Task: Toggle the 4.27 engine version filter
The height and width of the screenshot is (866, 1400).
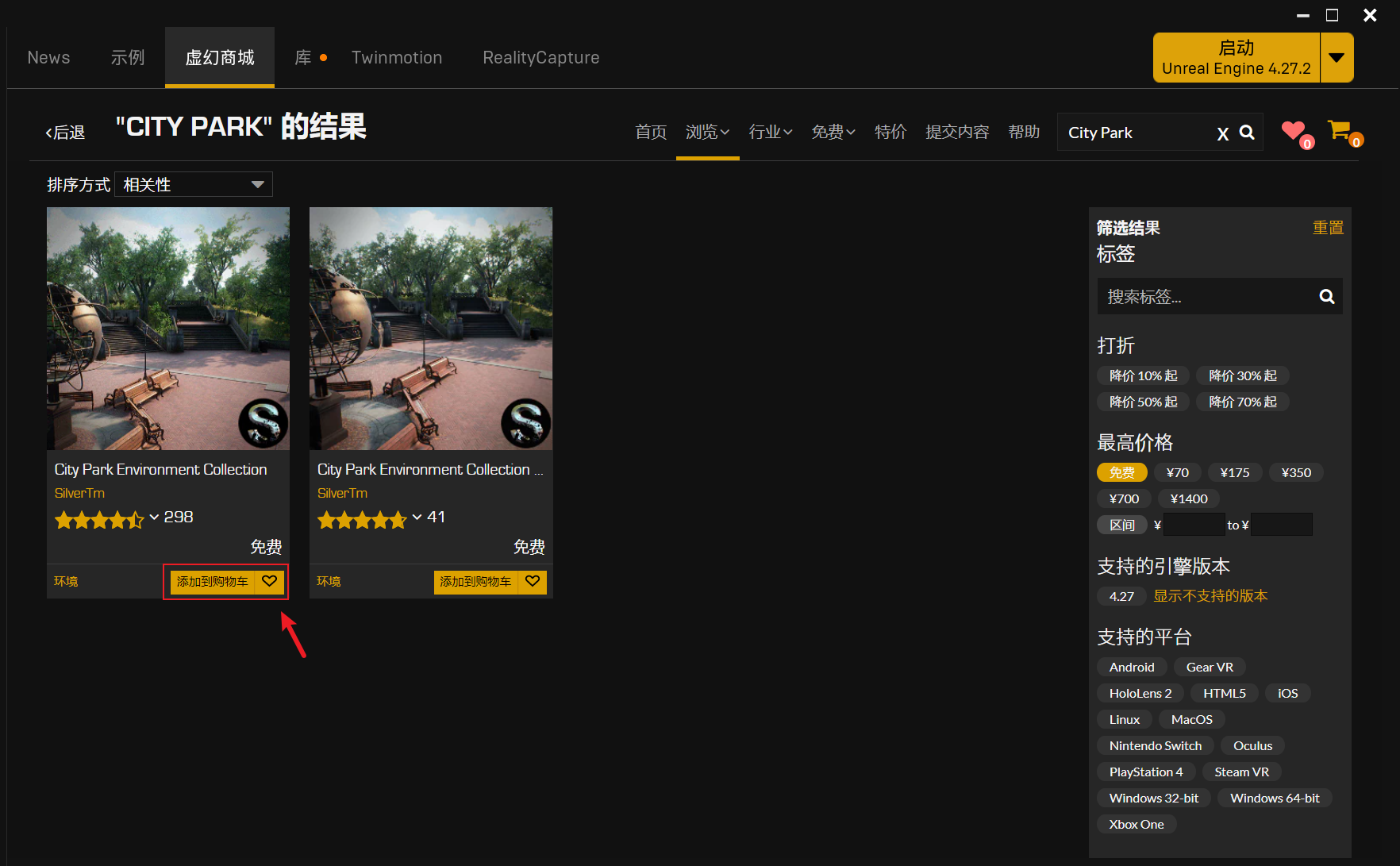Action: pyautogui.click(x=1121, y=596)
